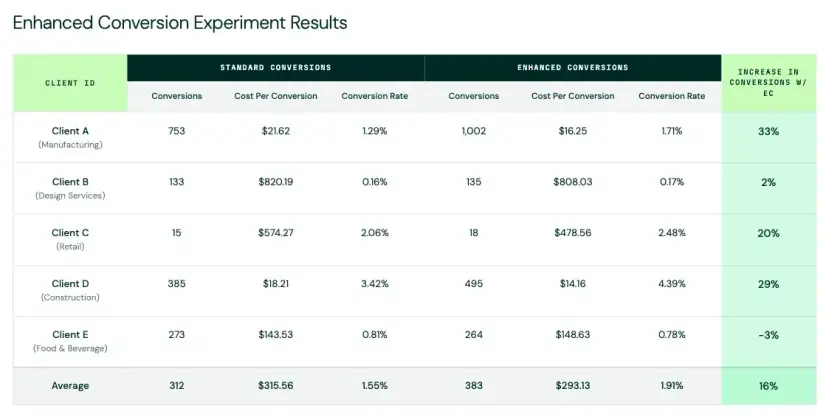Click the 1,002 enhanced conversions value
Viewport: 826px width, 417px height.
click(474, 131)
